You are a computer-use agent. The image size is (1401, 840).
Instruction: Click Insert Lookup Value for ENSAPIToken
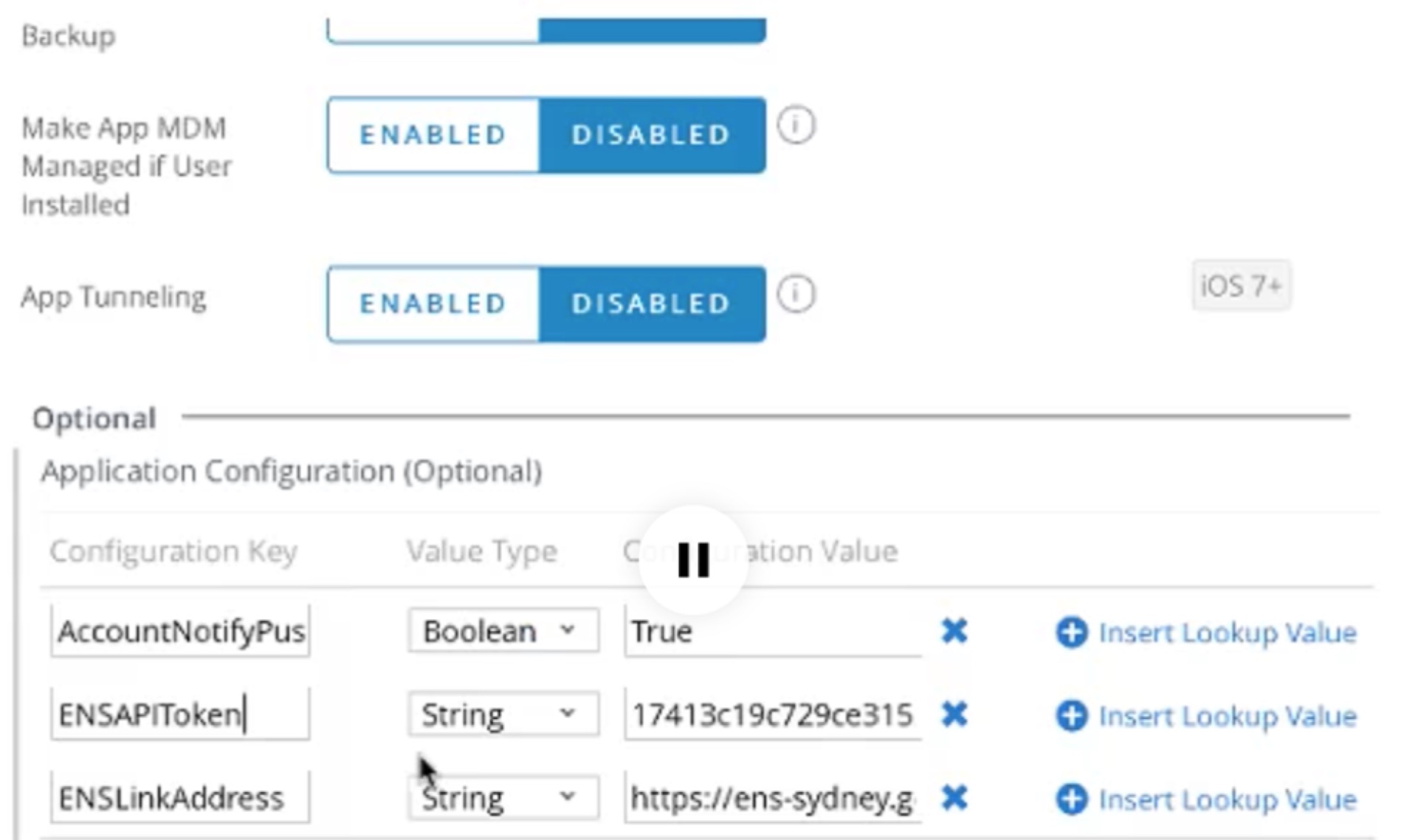pyautogui.click(x=1227, y=716)
